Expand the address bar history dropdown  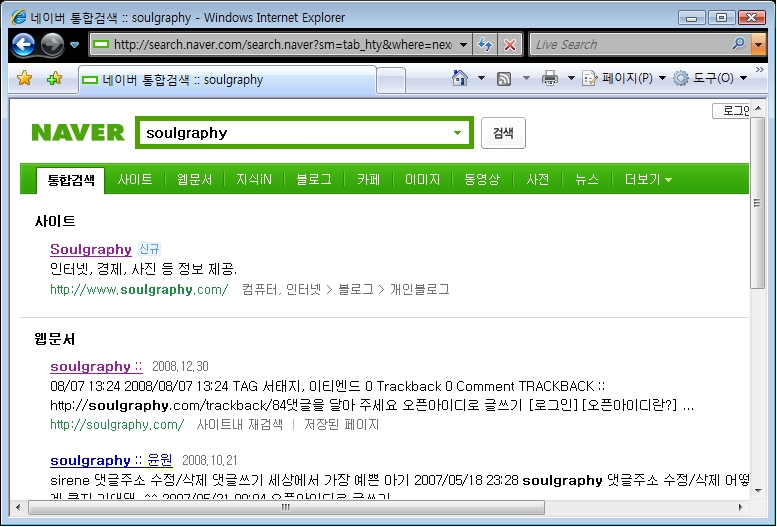point(464,45)
